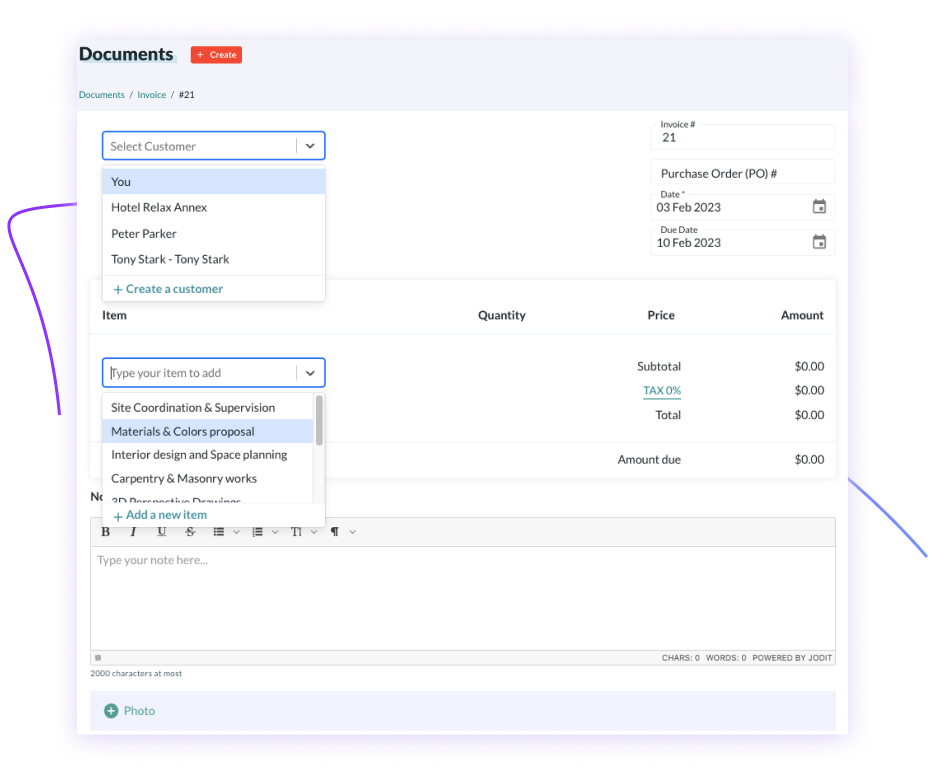Click the red Create button

[215, 54]
